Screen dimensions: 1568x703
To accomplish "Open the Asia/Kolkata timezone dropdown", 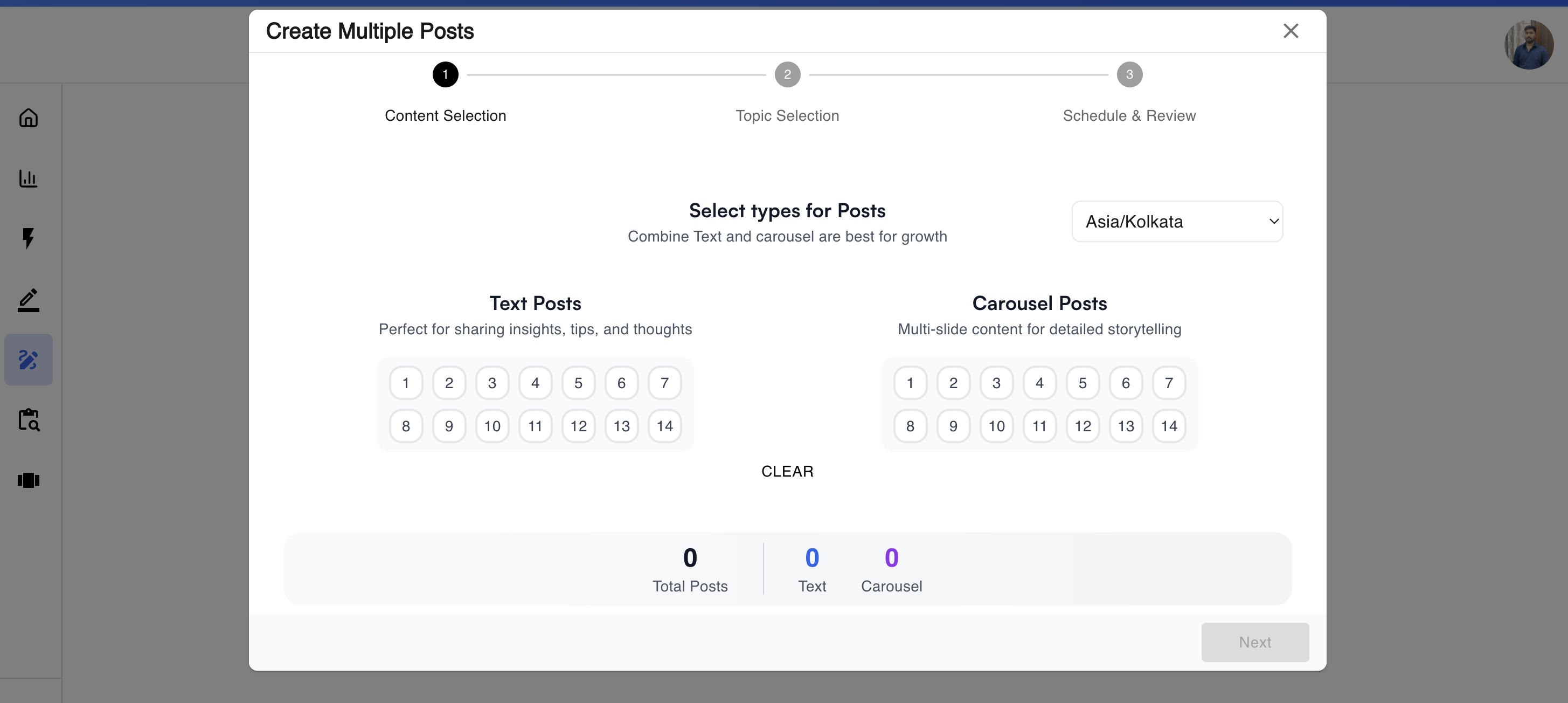I will [x=1176, y=221].
